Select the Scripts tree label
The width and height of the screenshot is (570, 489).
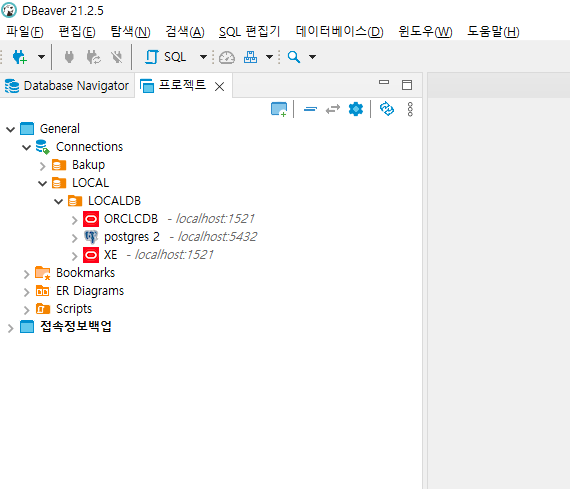(74, 309)
